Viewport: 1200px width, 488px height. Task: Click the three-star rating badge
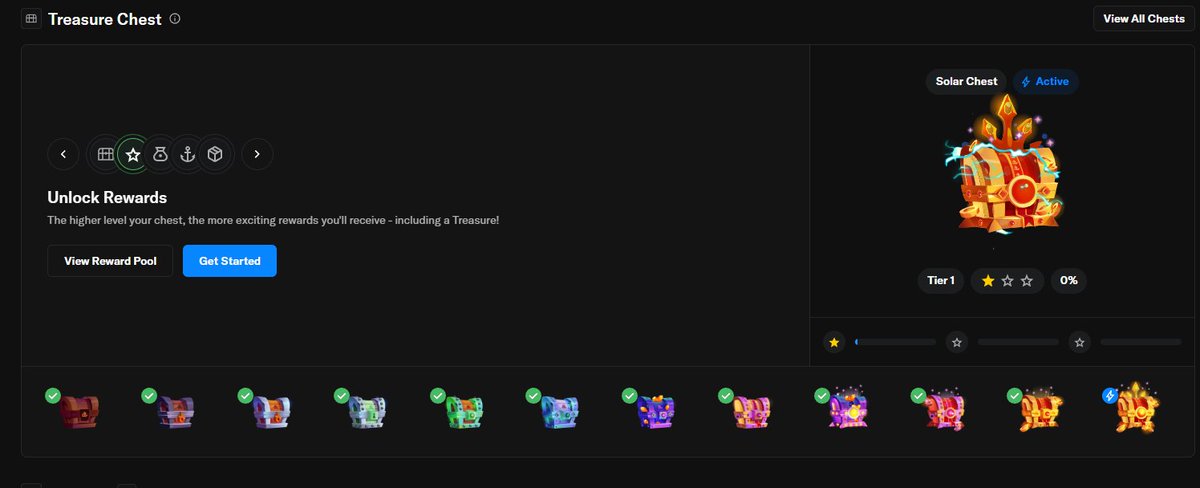1007,281
